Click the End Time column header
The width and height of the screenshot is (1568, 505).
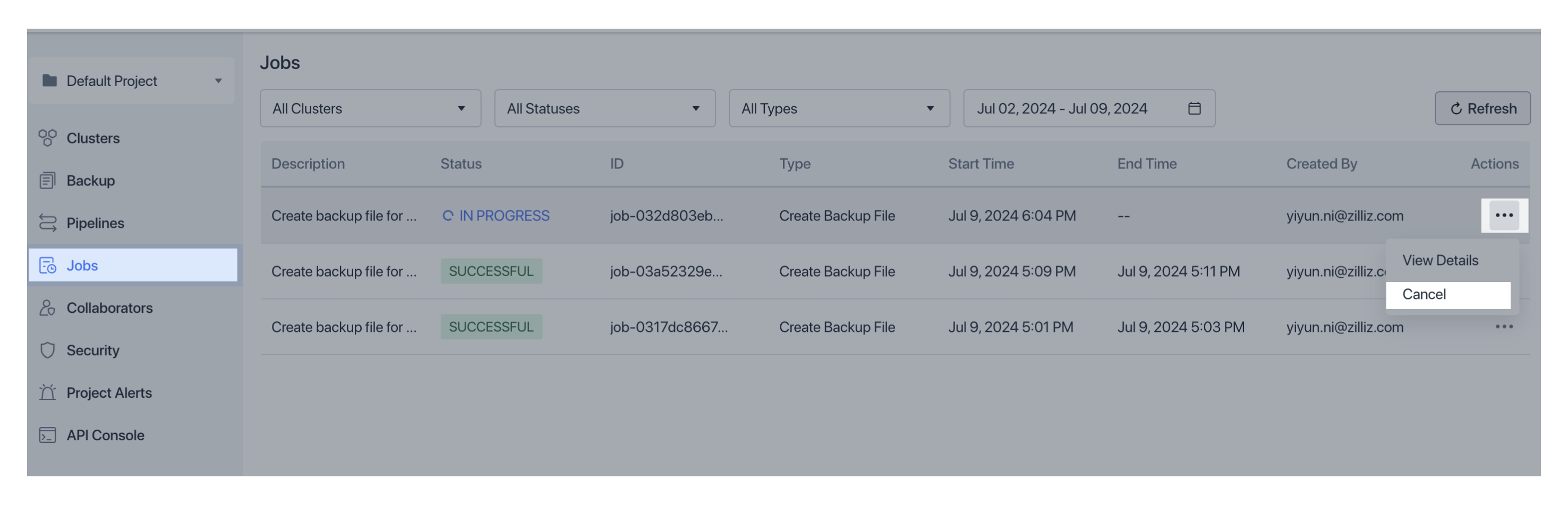tap(1147, 164)
